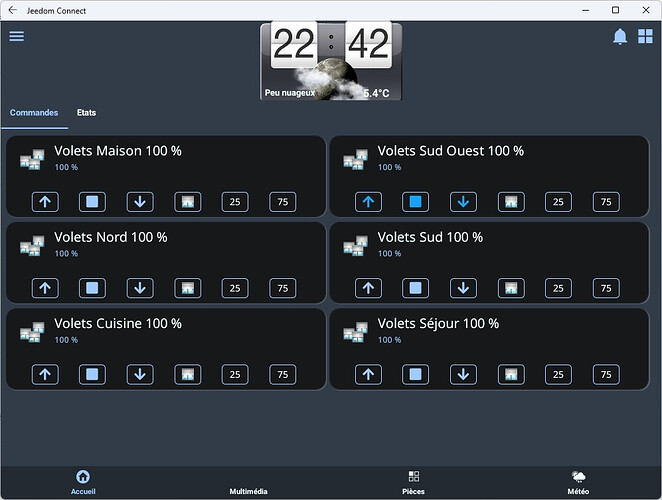Stop Volets Sud shutters

pyautogui.click(x=416, y=288)
